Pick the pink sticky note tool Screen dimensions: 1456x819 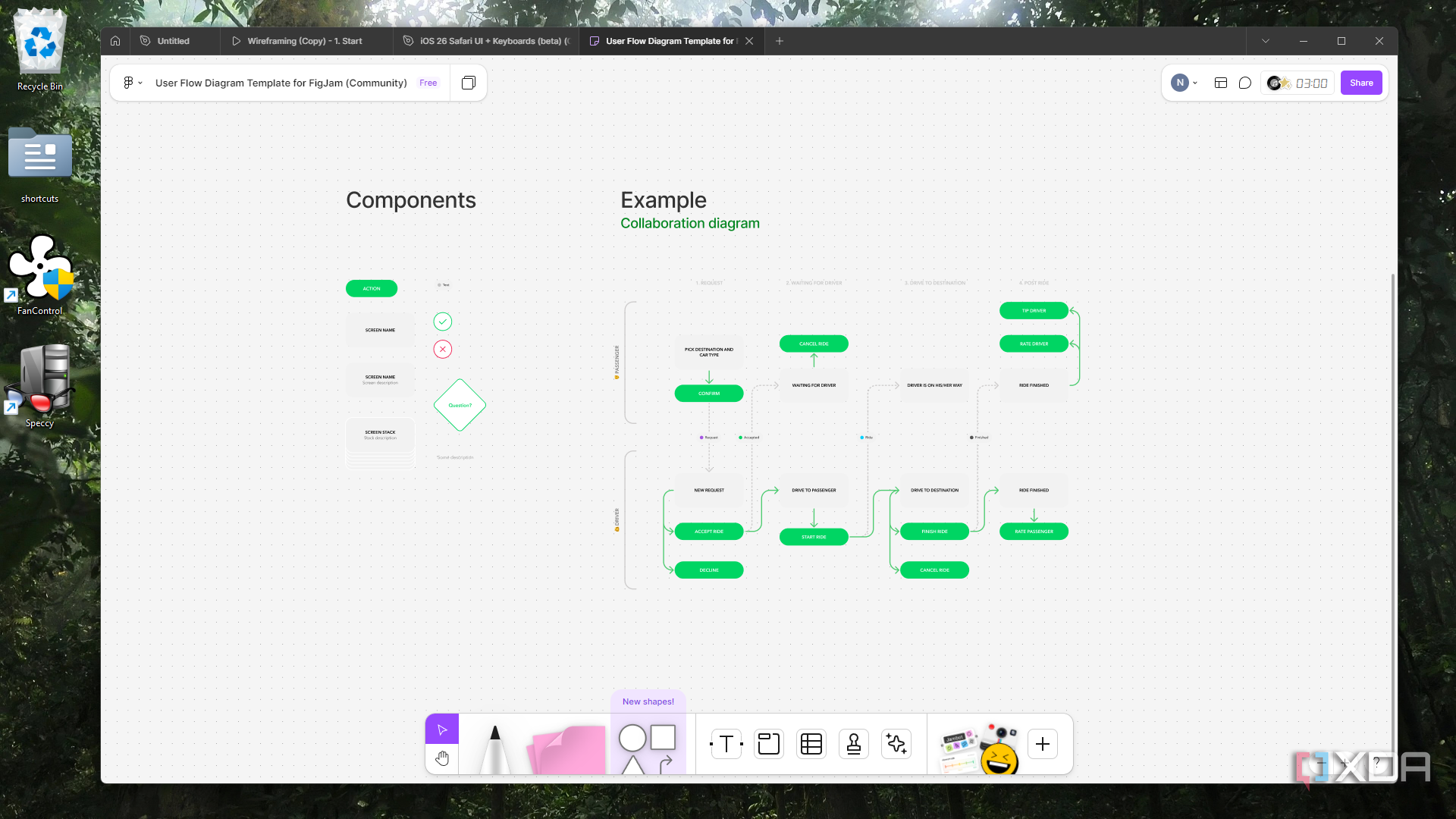point(567,749)
